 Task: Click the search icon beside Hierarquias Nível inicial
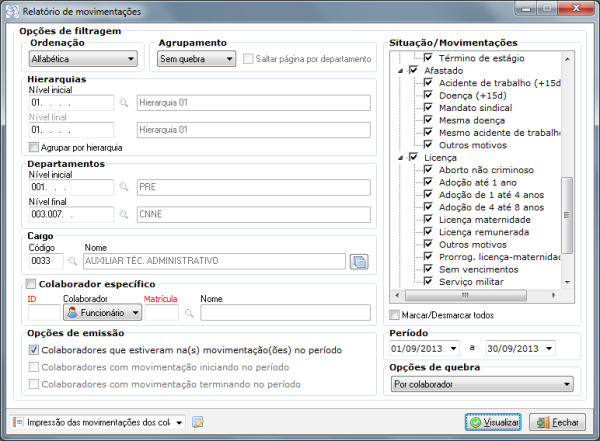click(124, 102)
